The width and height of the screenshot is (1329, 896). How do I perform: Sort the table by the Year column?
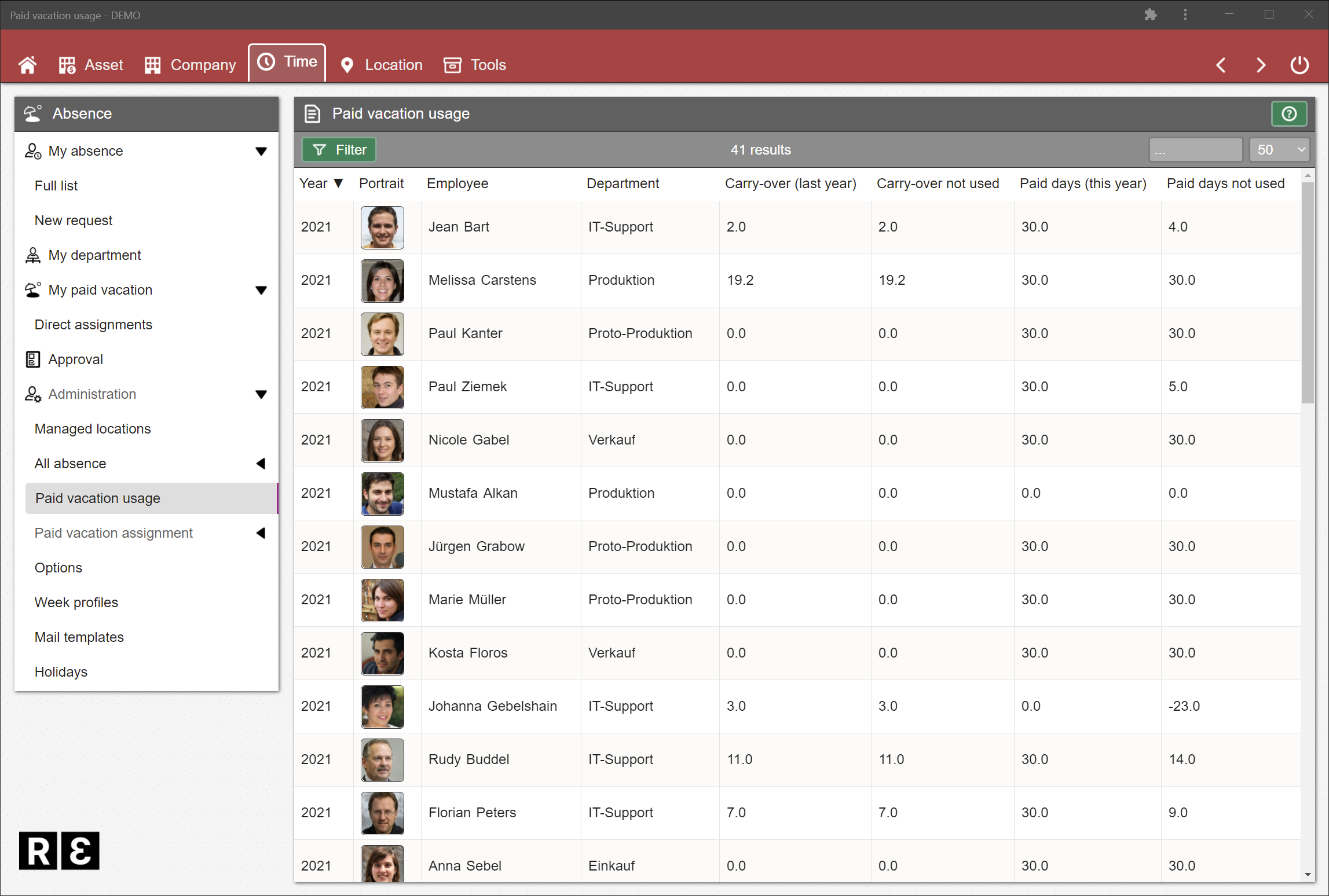click(321, 183)
